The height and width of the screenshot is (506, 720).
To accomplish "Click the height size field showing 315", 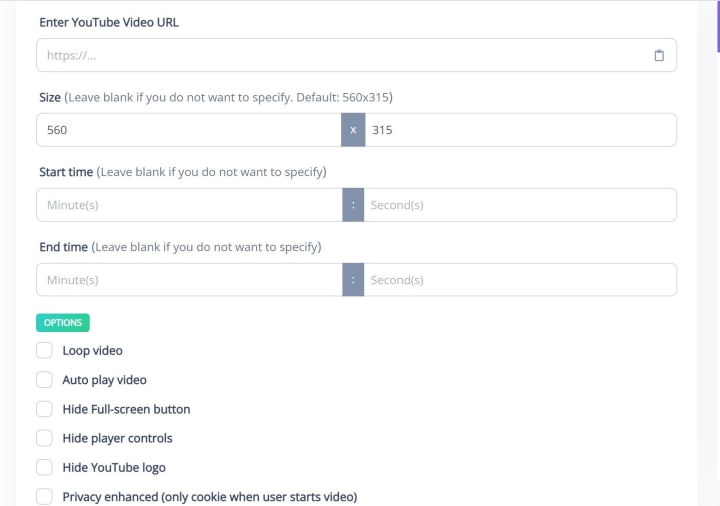I will (520, 130).
